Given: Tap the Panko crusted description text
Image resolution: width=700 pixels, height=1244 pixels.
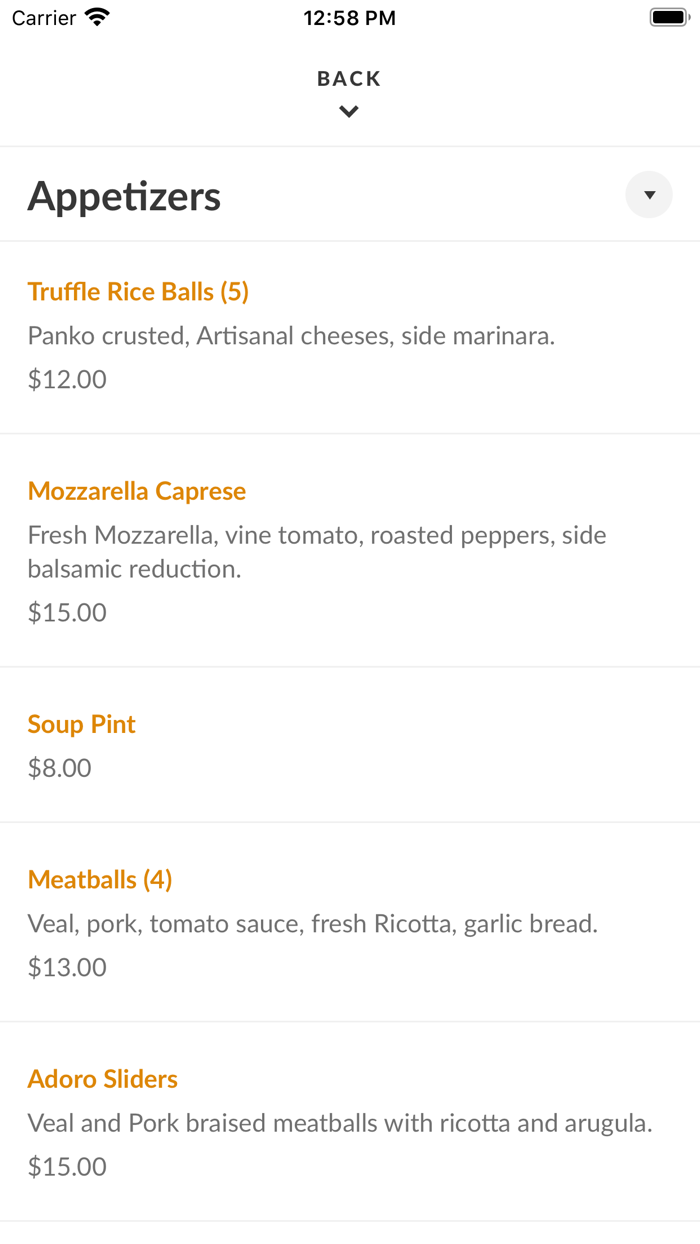Looking at the screenshot, I should pos(291,336).
